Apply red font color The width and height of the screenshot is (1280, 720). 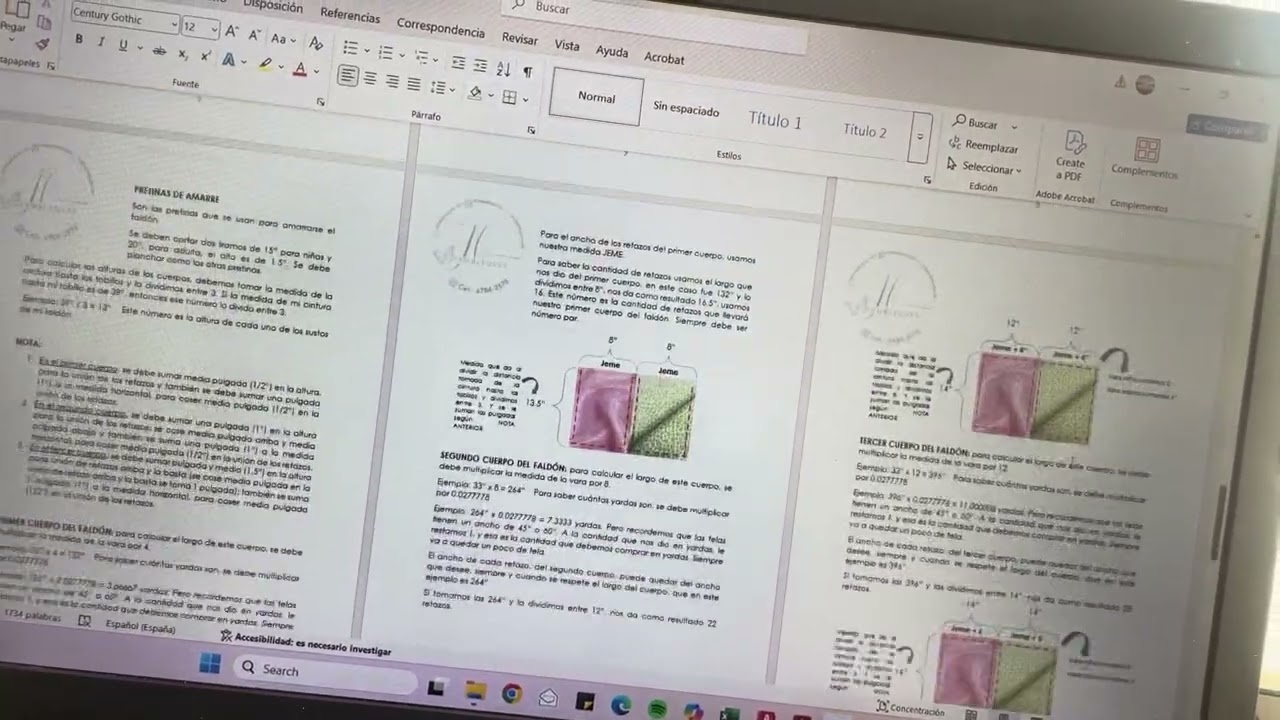point(299,69)
